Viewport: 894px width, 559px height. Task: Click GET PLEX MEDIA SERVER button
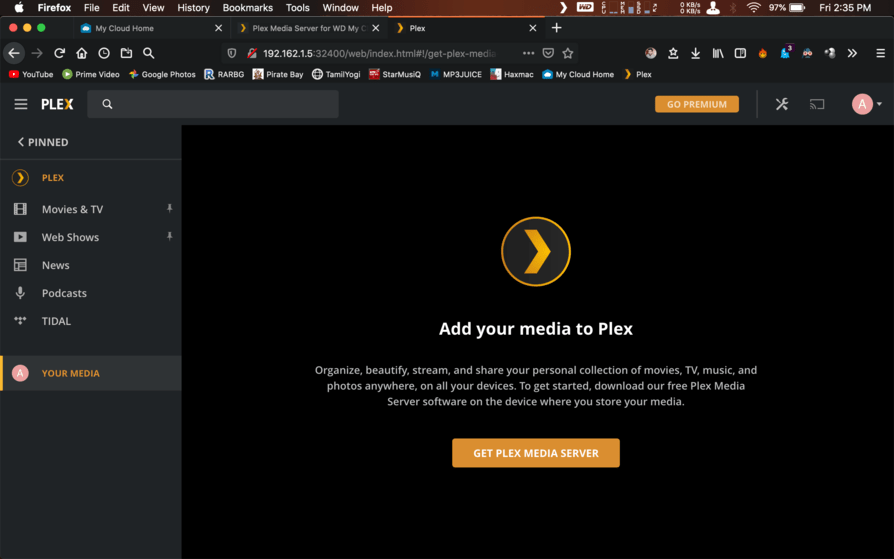tap(536, 453)
